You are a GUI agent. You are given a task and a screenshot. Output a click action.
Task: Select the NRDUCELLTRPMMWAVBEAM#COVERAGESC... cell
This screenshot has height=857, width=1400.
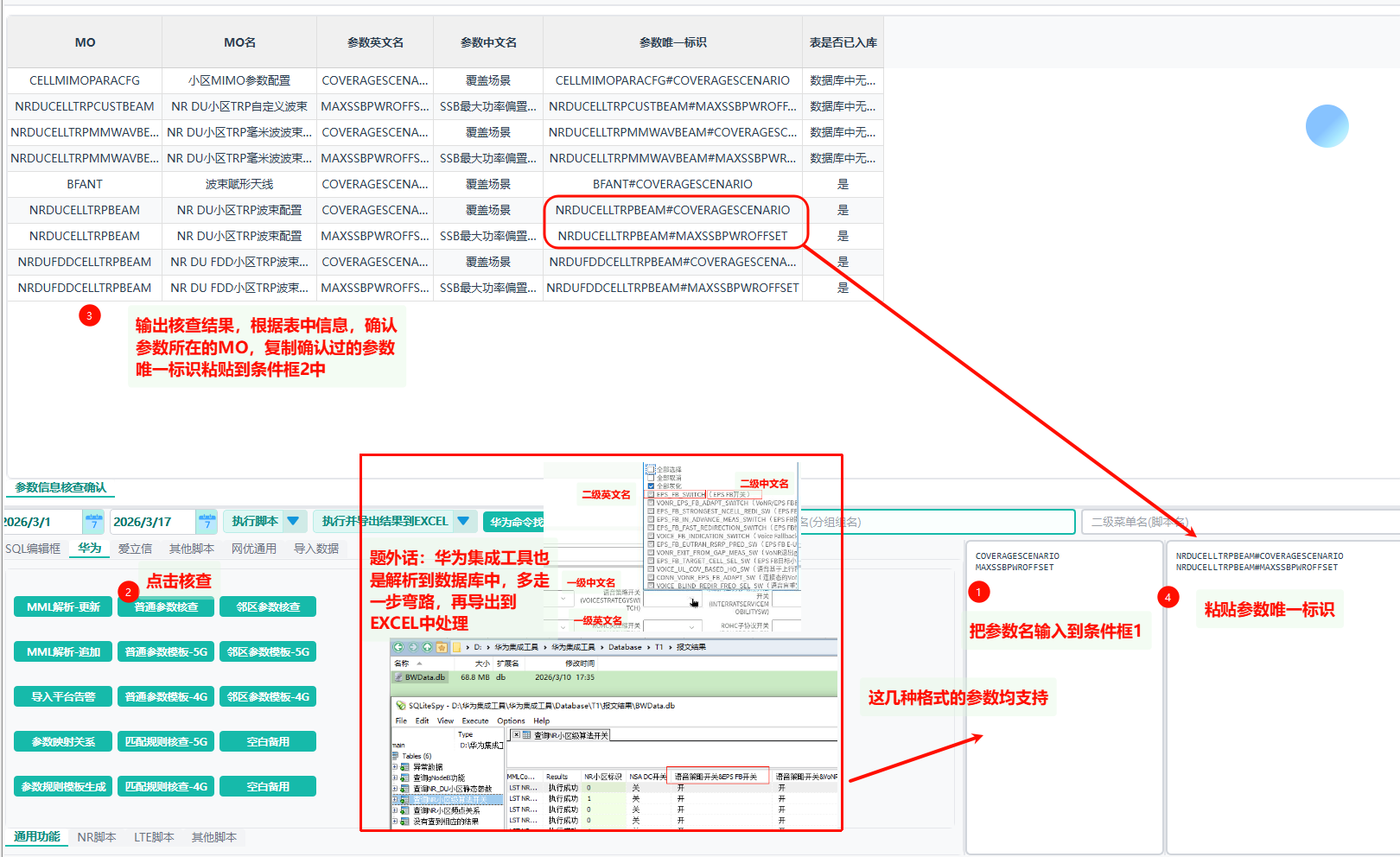click(x=672, y=132)
